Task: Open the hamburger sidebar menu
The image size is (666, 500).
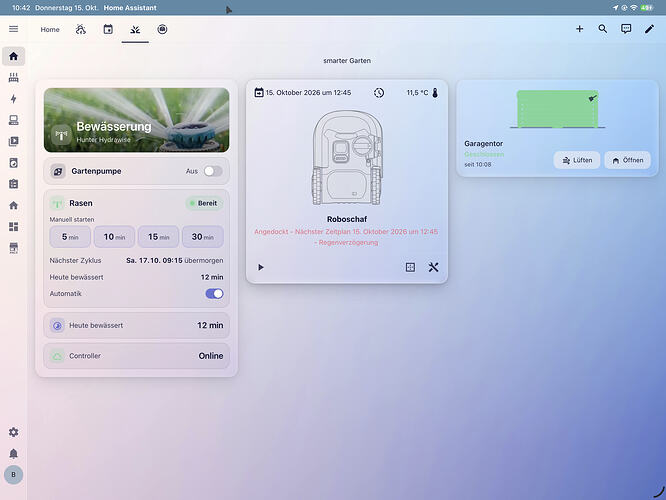Action: click(x=14, y=29)
